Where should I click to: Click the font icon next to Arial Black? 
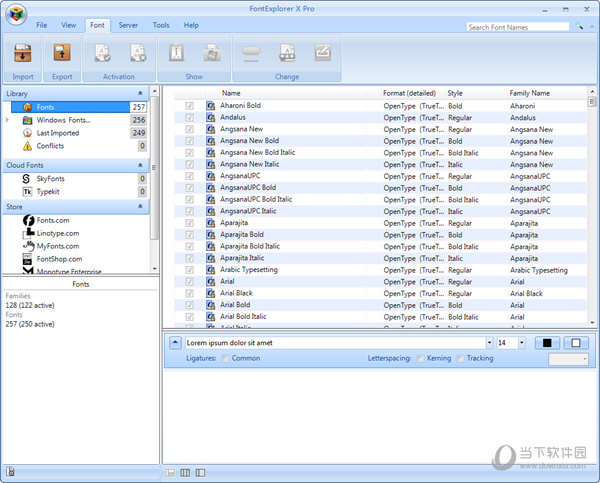pyautogui.click(x=210, y=294)
